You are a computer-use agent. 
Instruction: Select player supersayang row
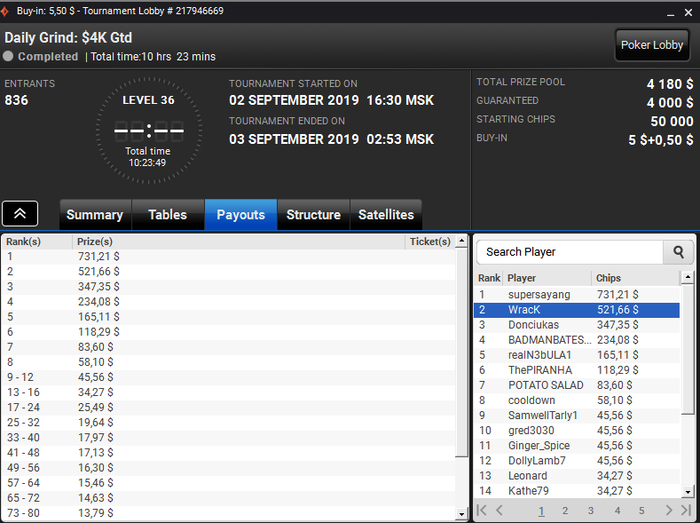(x=576, y=295)
